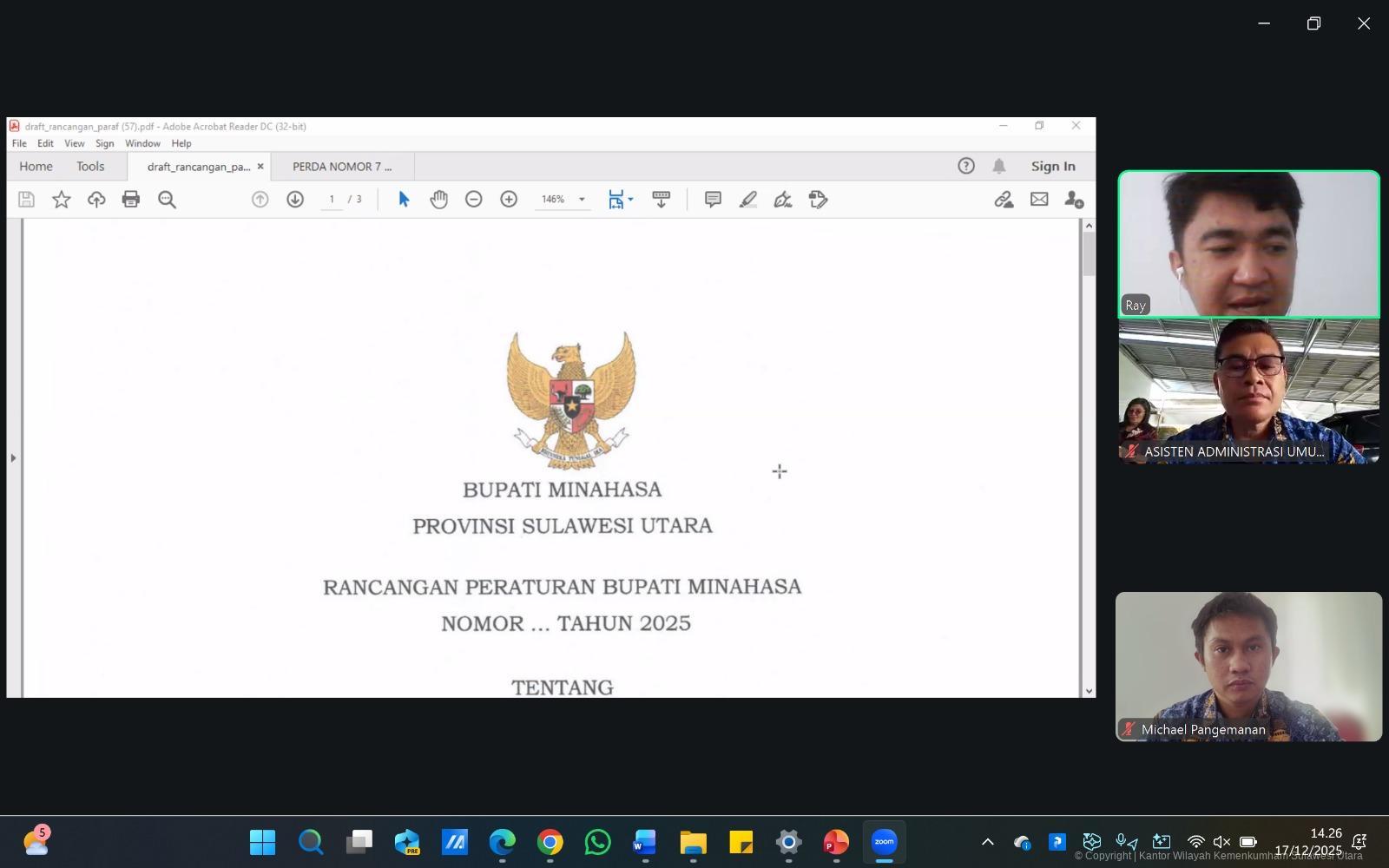Click the Zoom In plus icon

point(509,200)
